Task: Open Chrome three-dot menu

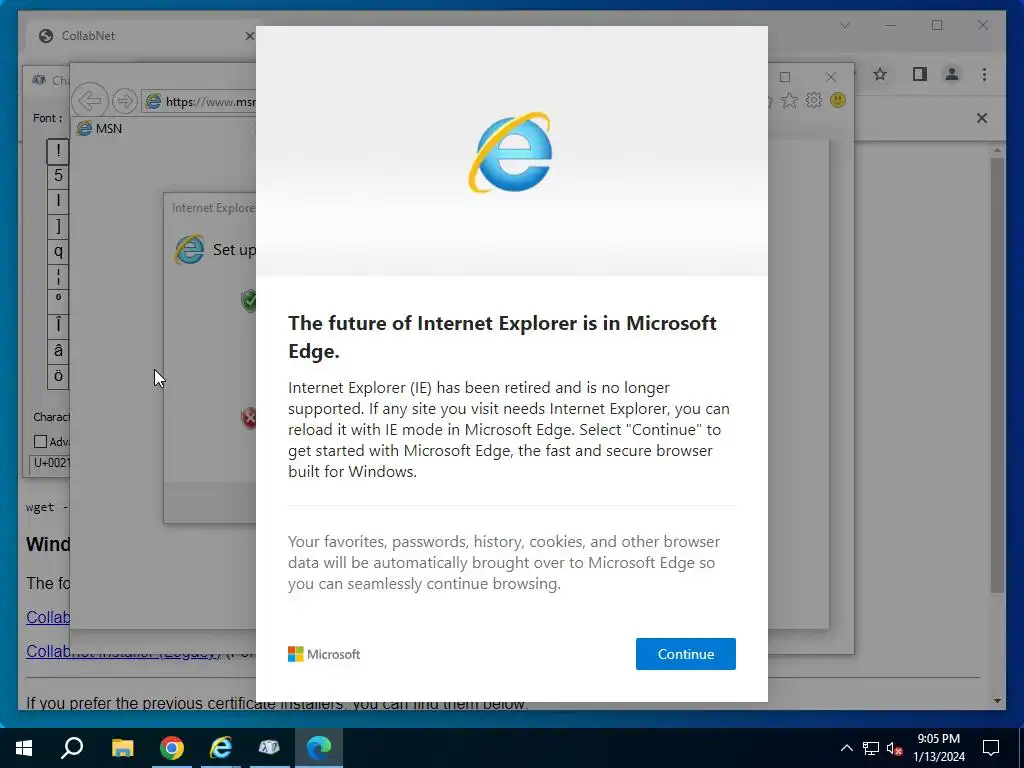Action: (984, 74)
